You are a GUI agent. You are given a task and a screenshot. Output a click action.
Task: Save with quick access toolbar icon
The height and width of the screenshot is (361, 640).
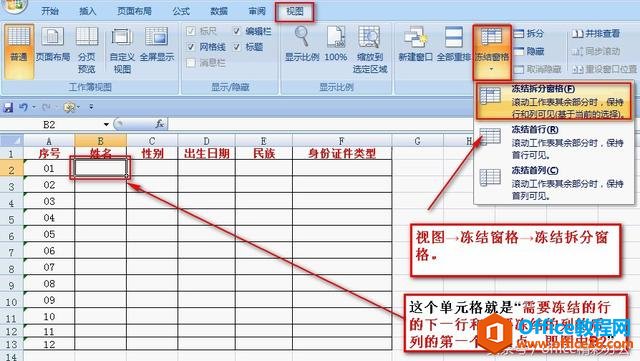click(x=8, y=107)
